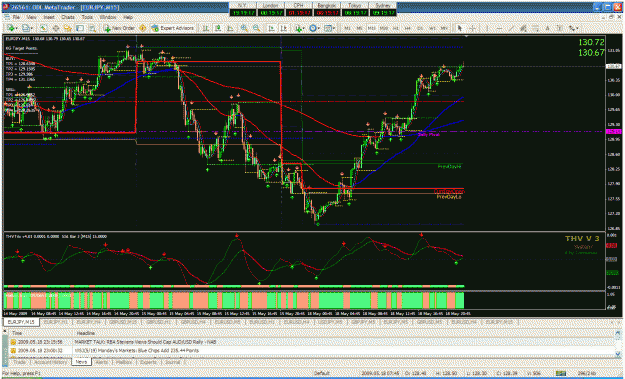The image size is (625, 379).
Task: Open the Trade tab in Terminal
Action: click(19, 362)
